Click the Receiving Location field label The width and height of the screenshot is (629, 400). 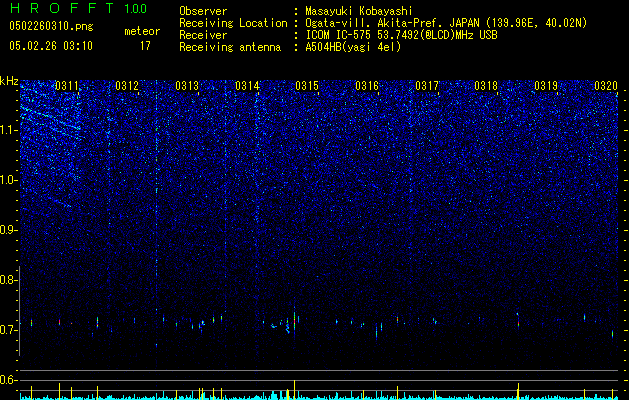233,23
